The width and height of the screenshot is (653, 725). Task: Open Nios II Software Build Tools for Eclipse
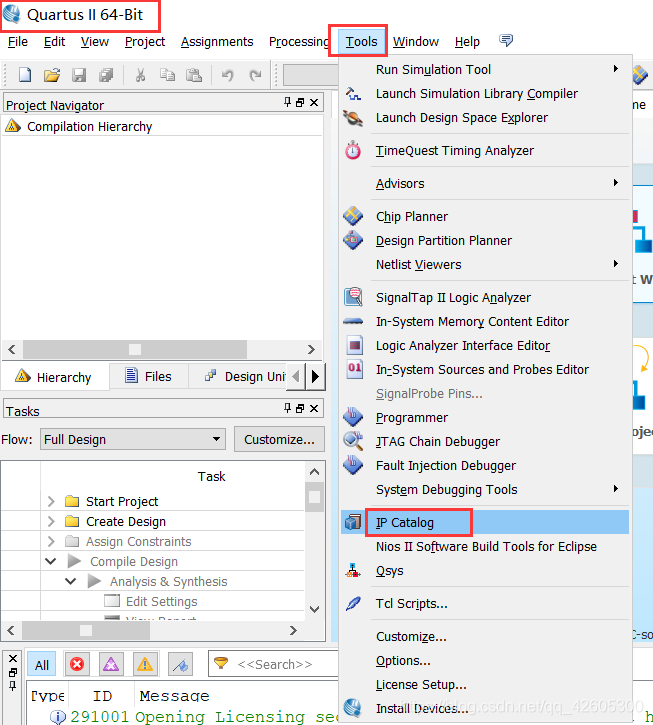tap(485, 547)
